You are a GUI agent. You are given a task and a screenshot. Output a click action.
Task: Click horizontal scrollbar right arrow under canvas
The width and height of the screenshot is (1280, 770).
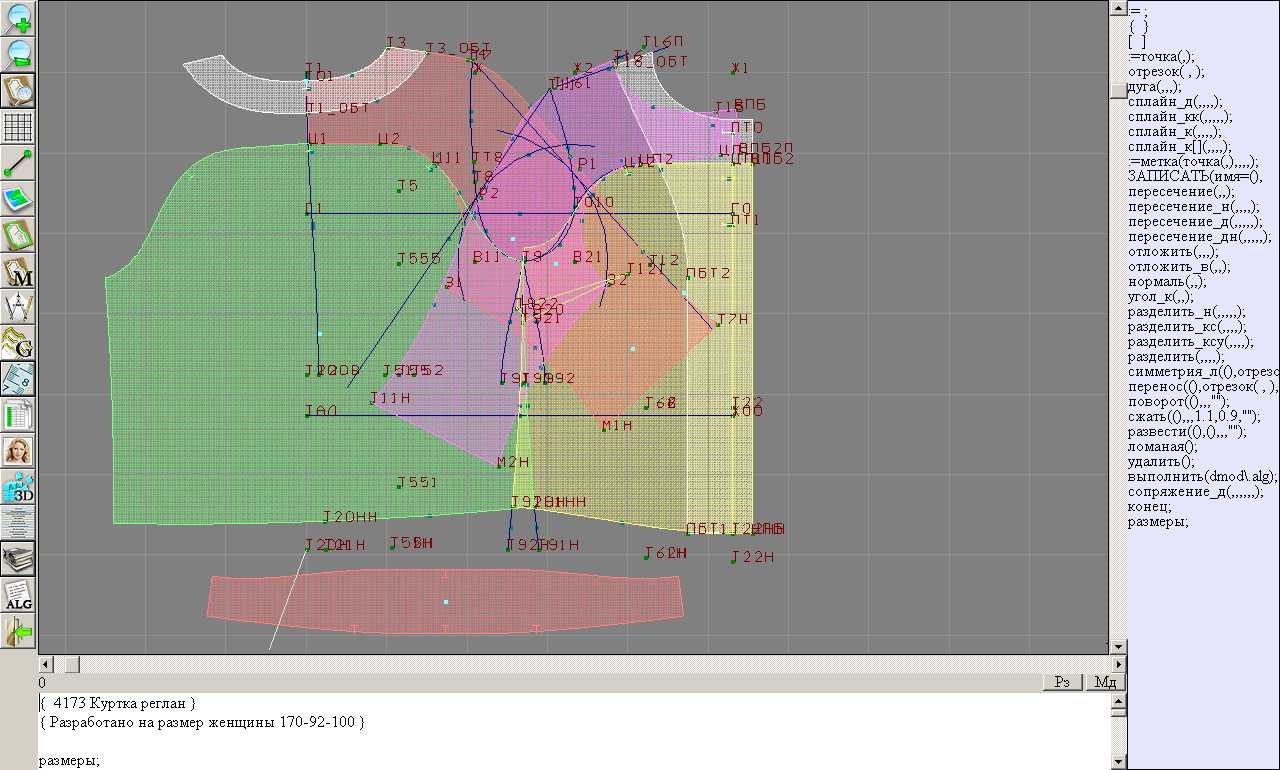(1118, 664)
